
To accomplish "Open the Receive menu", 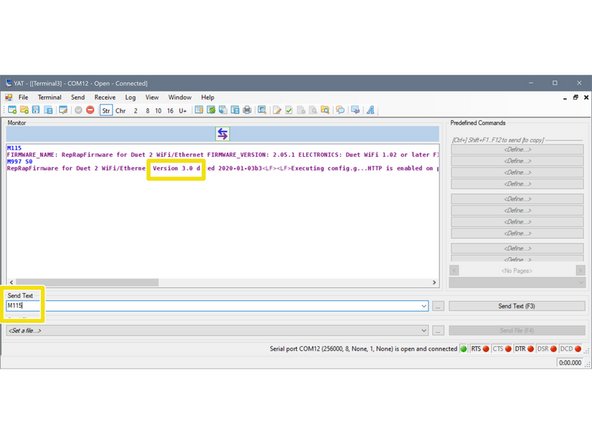I will click(105, 97).
